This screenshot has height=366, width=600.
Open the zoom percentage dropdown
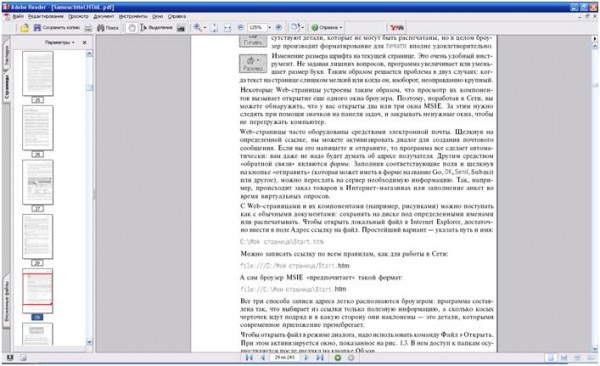(x=269, y=28)
